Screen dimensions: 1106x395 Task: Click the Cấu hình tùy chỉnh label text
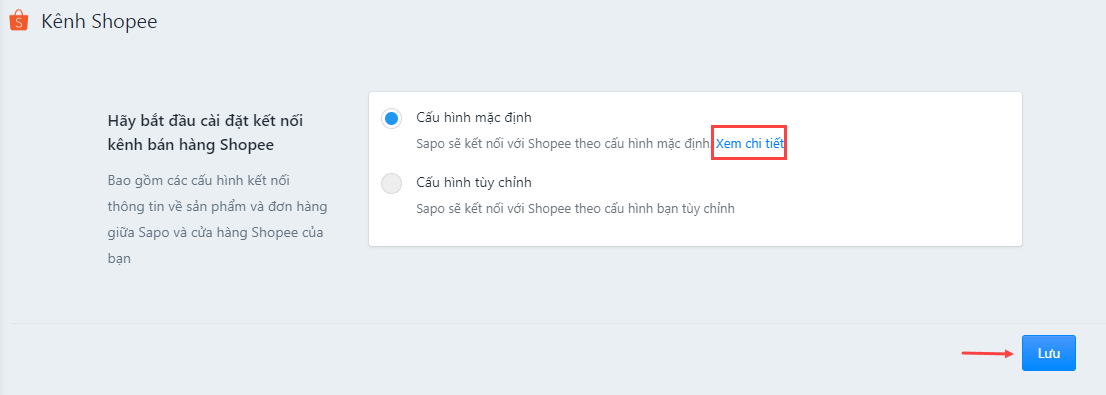pyautogui.click(x=474, y=183)
